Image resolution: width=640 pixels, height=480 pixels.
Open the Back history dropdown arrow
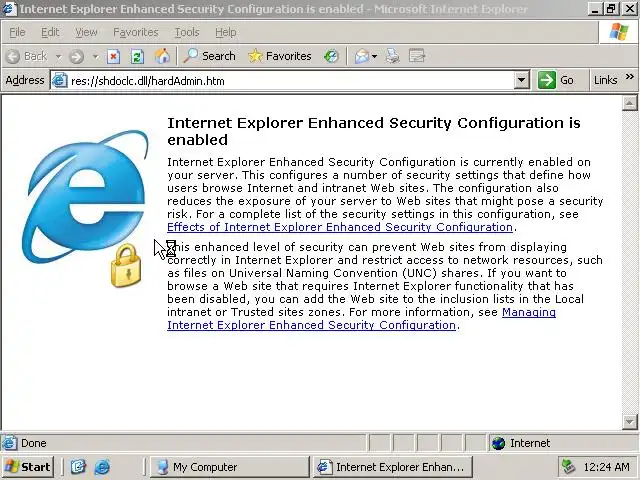[58, 56]
